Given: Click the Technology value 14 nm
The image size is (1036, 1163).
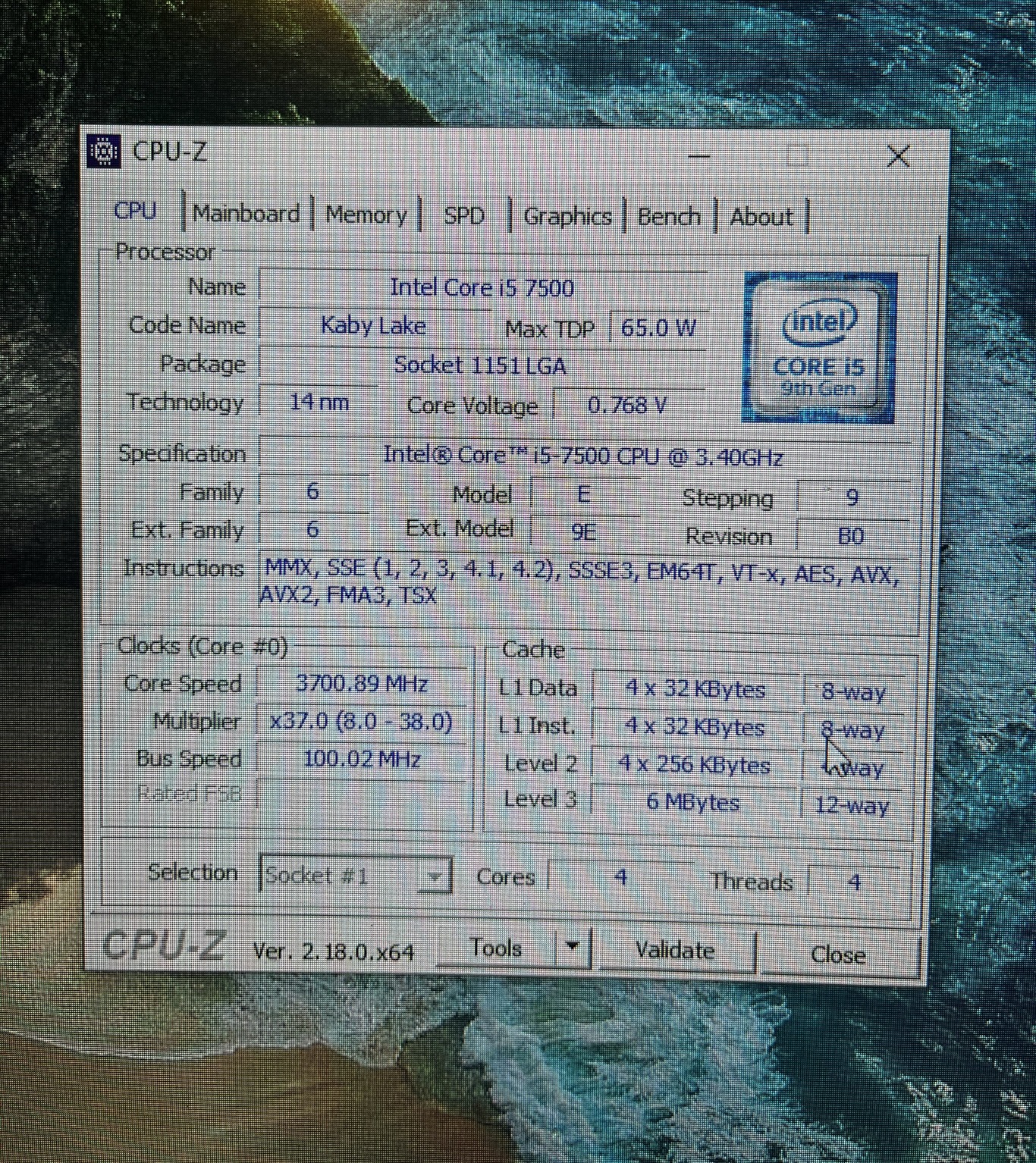Looking at the screenshot, I should click(x=319, y=401).
